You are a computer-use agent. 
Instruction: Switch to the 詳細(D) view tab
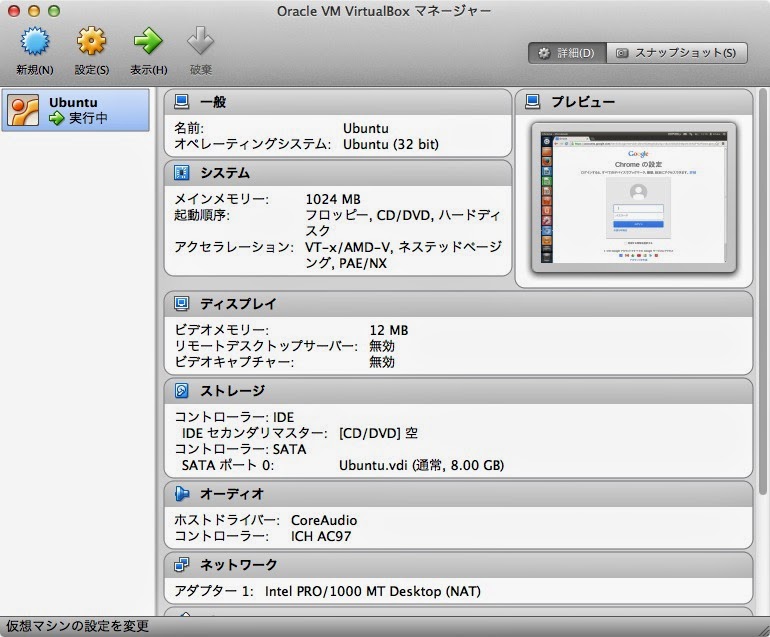(567, 53)
